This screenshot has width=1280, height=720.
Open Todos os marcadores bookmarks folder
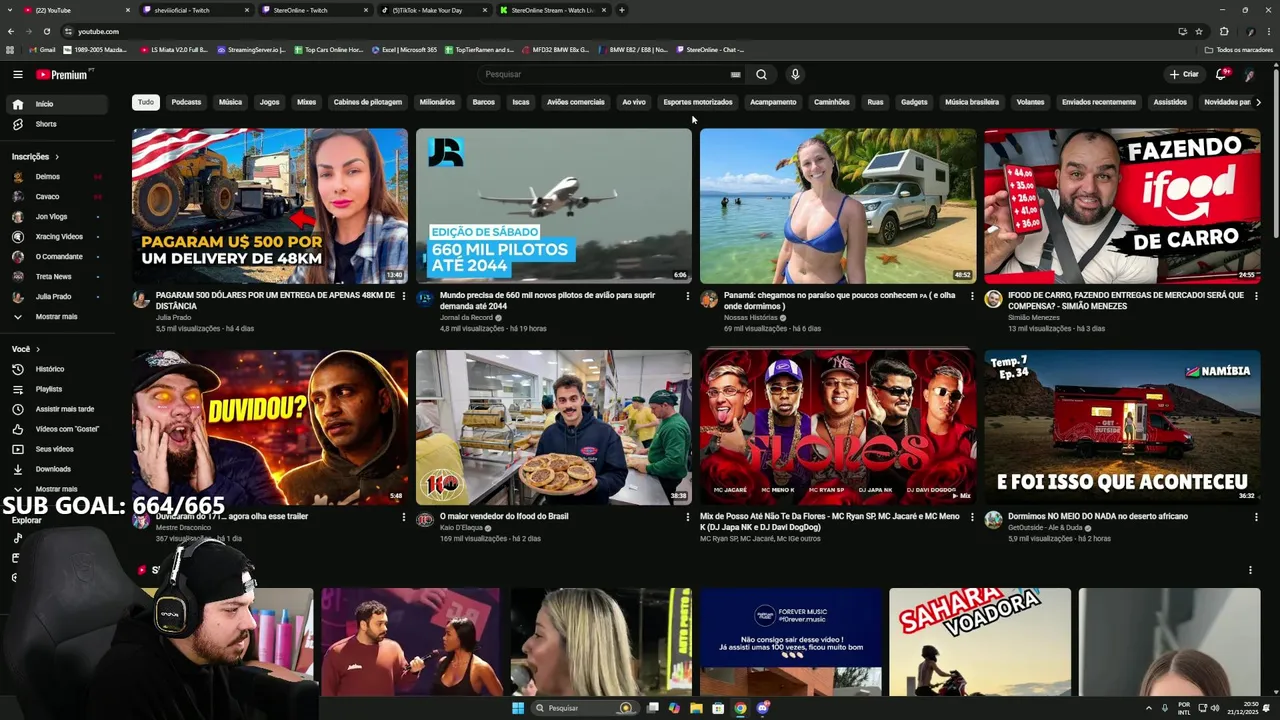pos(1239,50)
